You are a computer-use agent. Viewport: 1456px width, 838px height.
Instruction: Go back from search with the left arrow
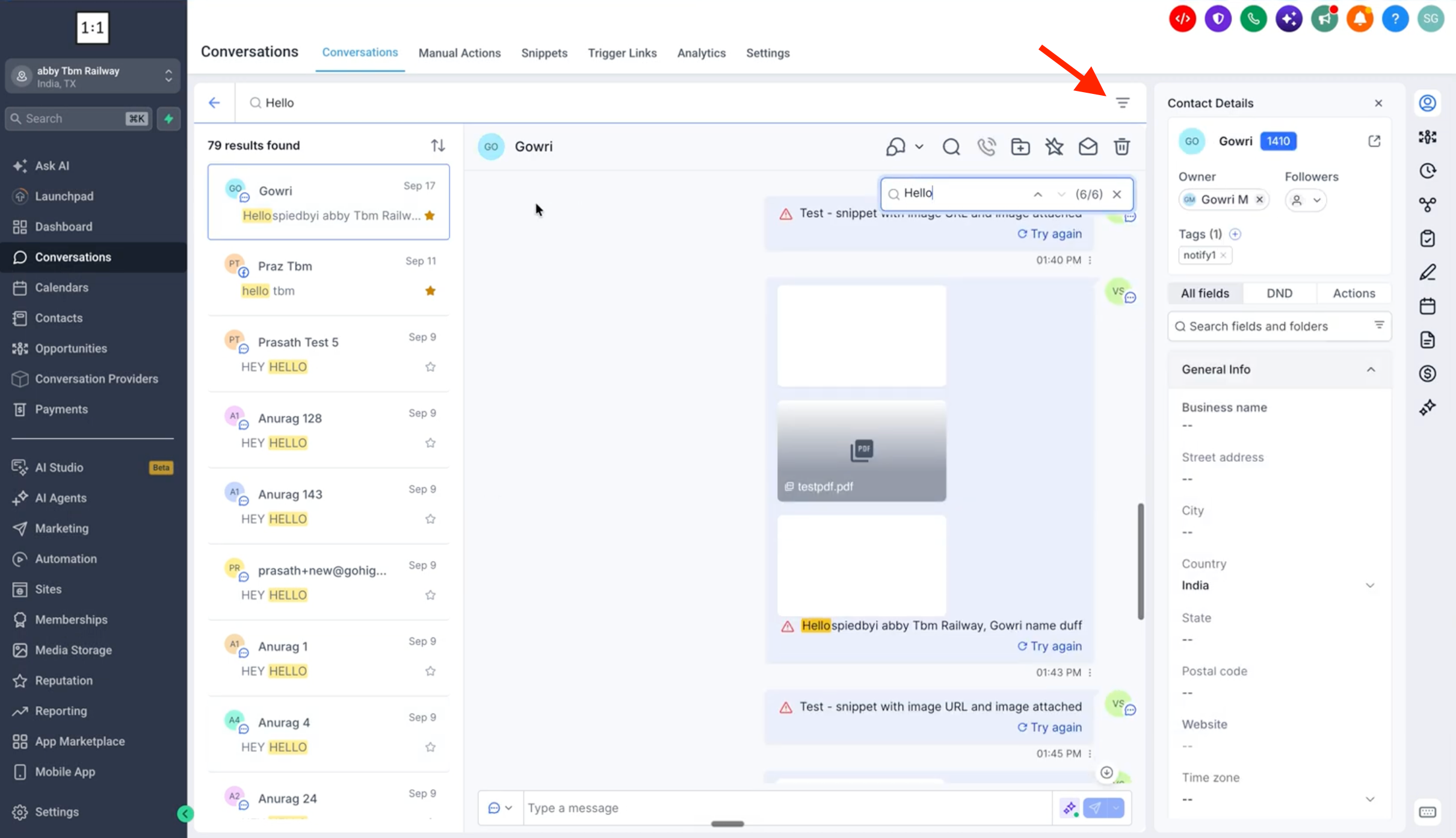[214, 103]
